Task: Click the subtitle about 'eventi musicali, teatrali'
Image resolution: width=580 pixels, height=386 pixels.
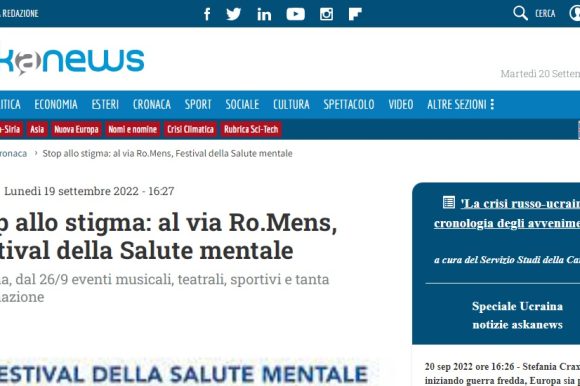Action: (x=165, y=288)
